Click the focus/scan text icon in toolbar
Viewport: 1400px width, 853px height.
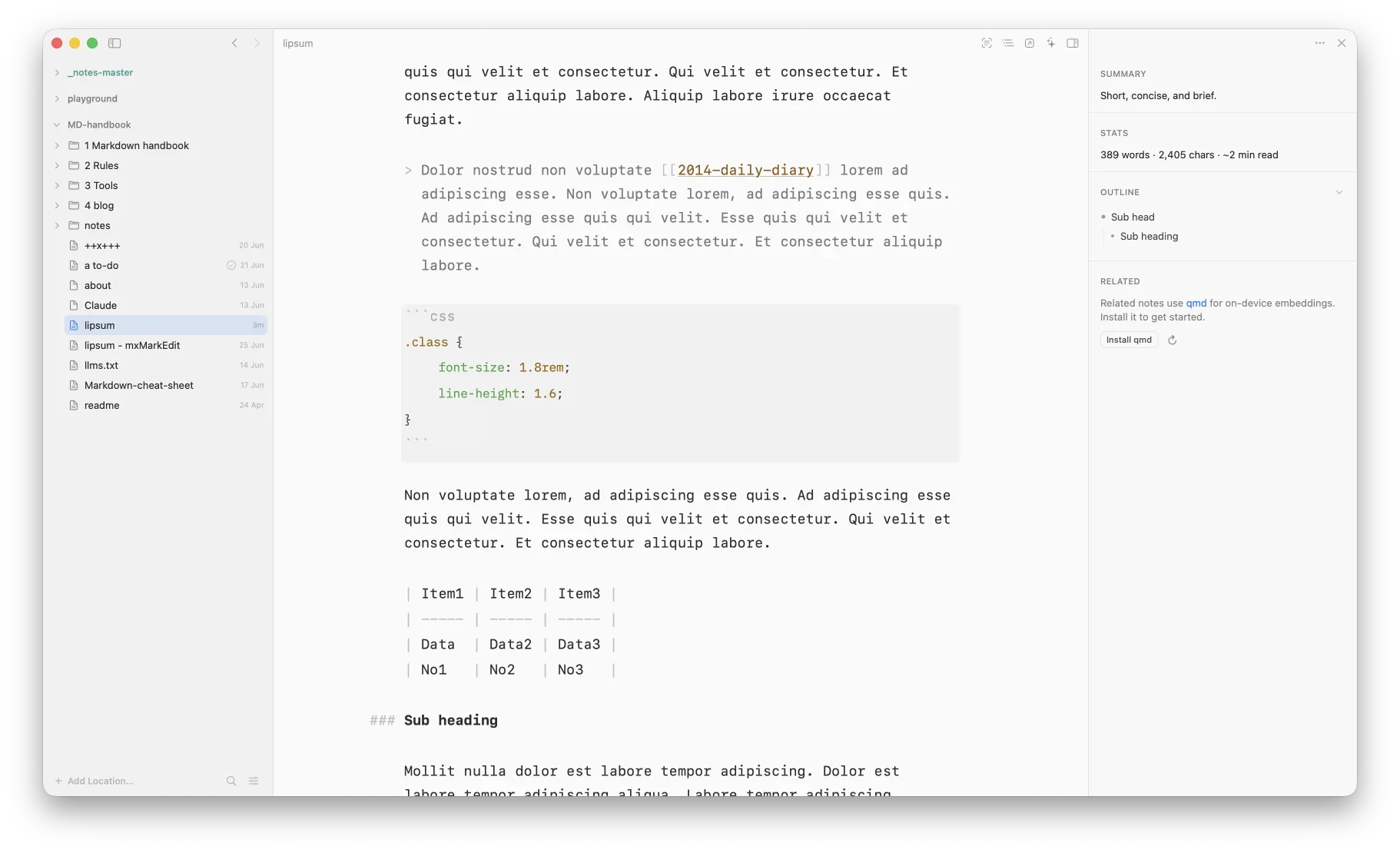click(x=987, y=43)
